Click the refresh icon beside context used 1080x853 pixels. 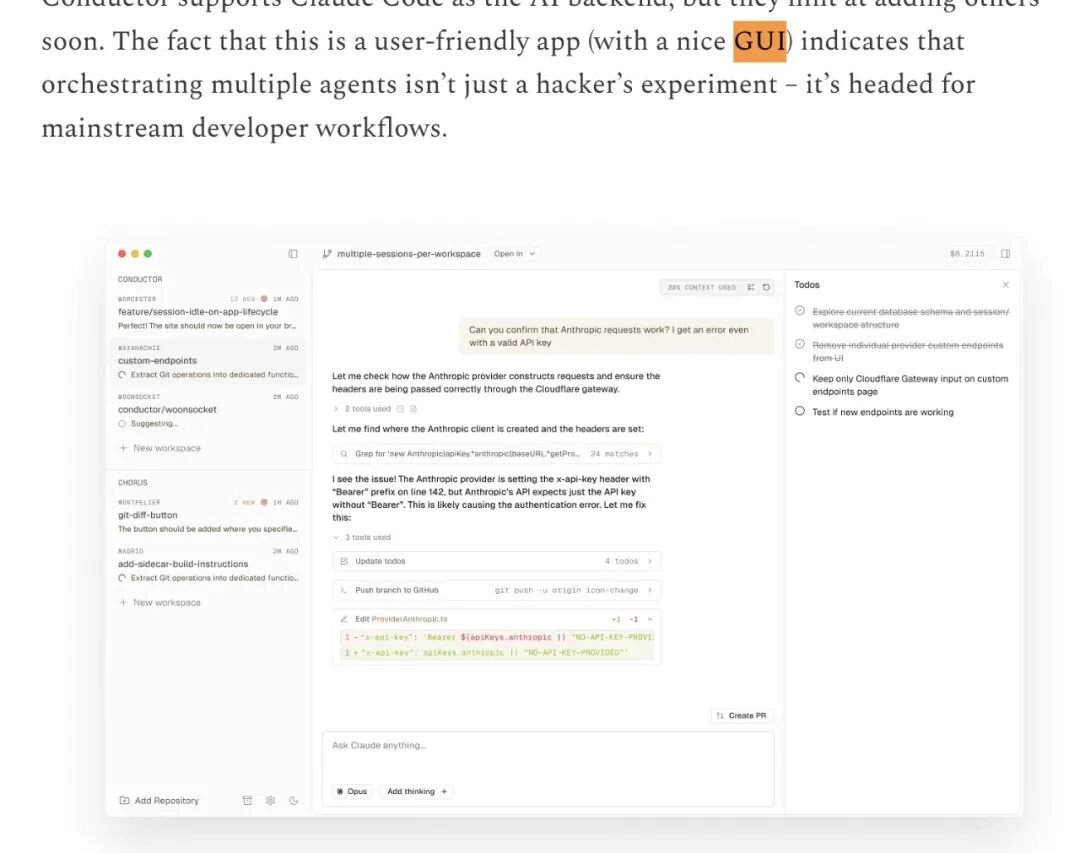click(766, 287)
